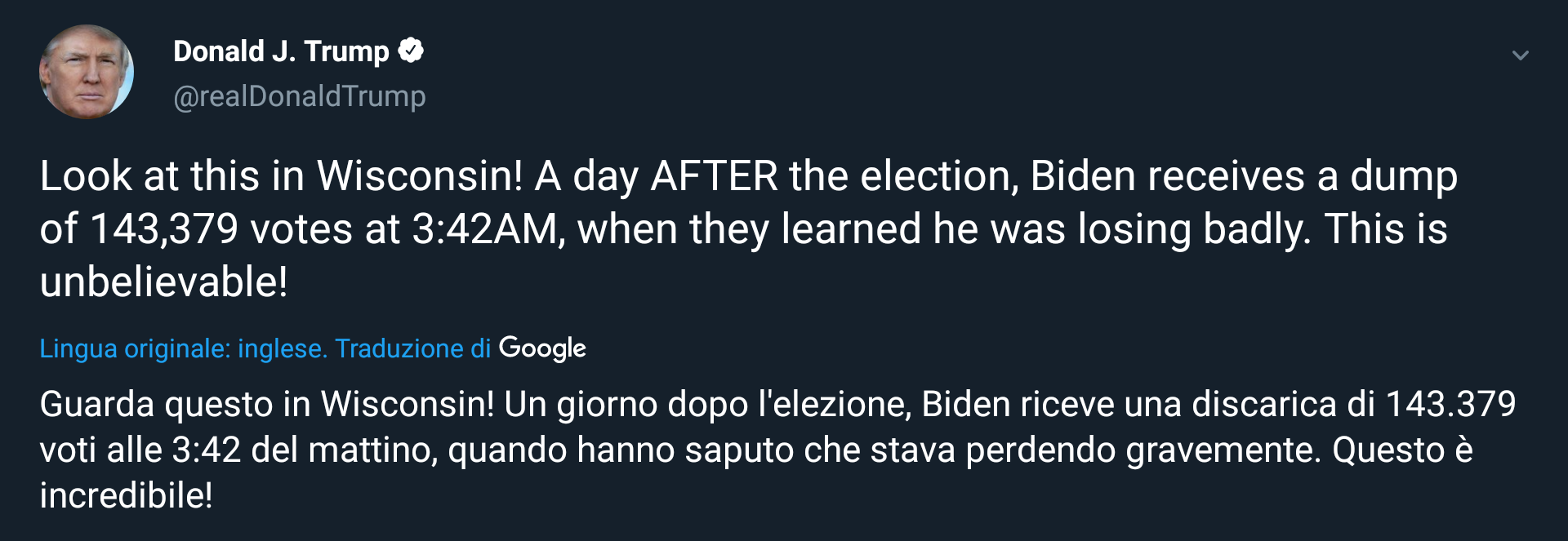Click "143.379" in the Italian translation
The image size is (1568, 541).
[1450, 404]
